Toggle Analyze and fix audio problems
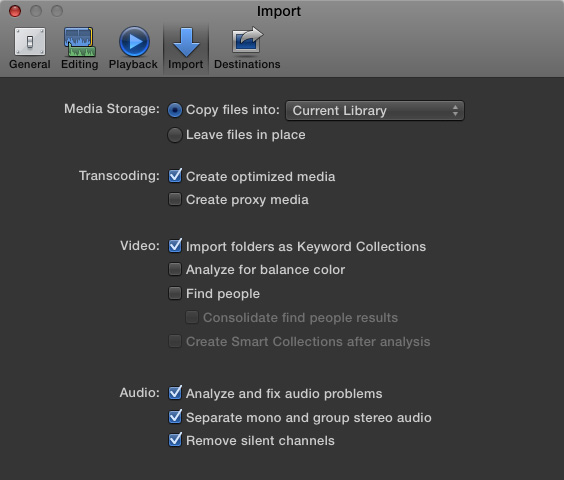This screenshot has width=564, height=480. pyautogui.click(x=175, y=393)
